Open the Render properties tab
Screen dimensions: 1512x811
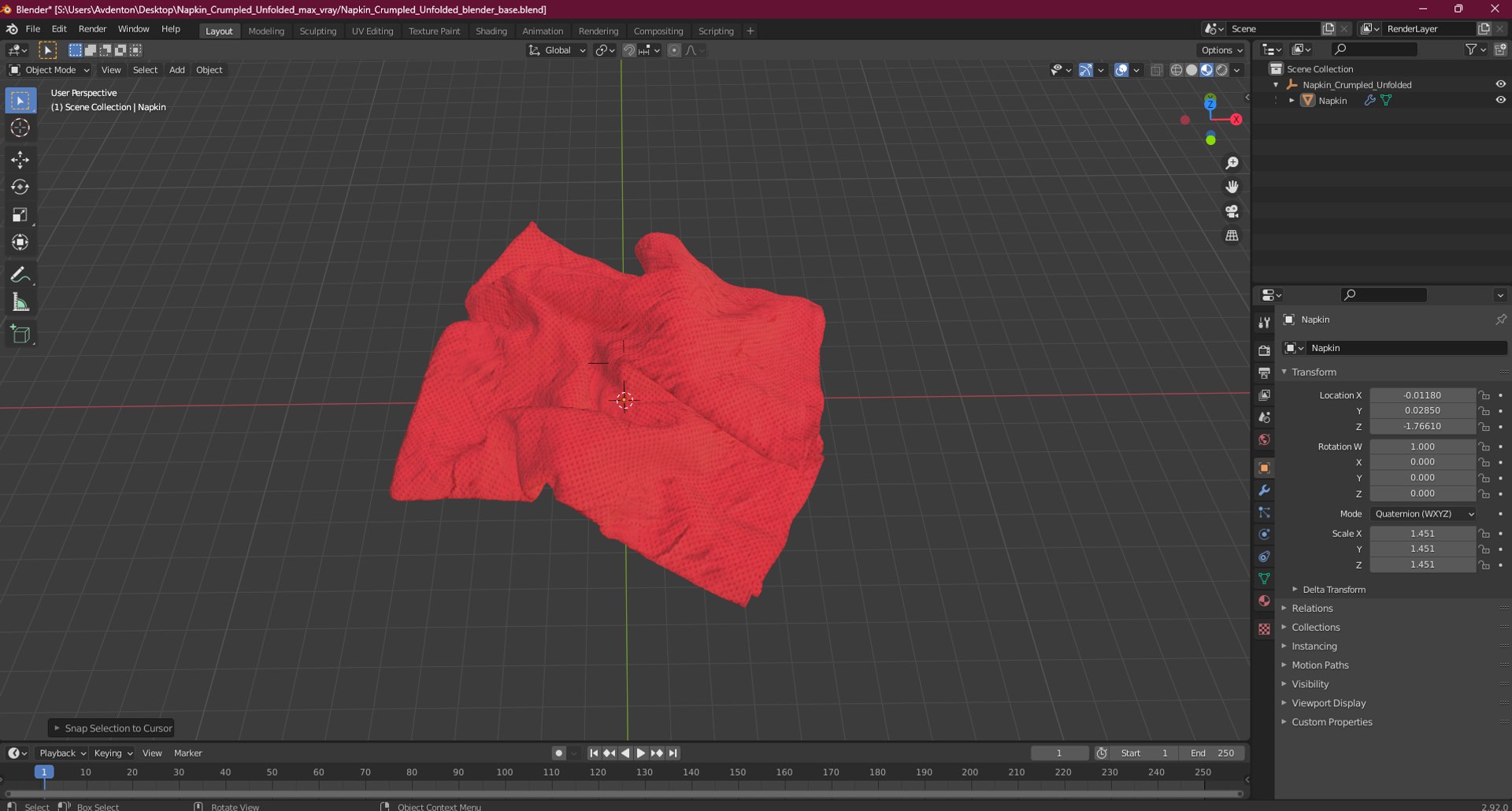pyautogui.click(x=1264, y=350)
